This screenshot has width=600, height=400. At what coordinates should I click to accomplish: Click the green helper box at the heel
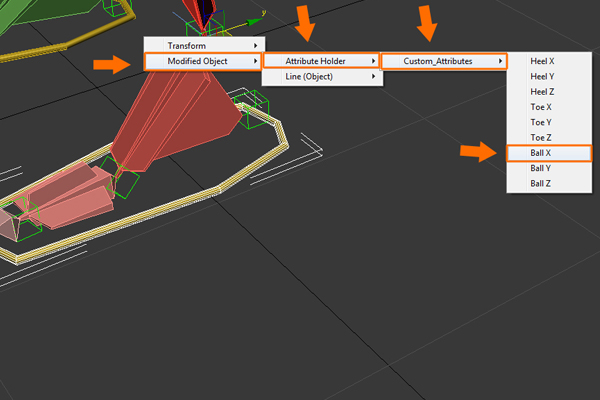[x=252, y=108]
